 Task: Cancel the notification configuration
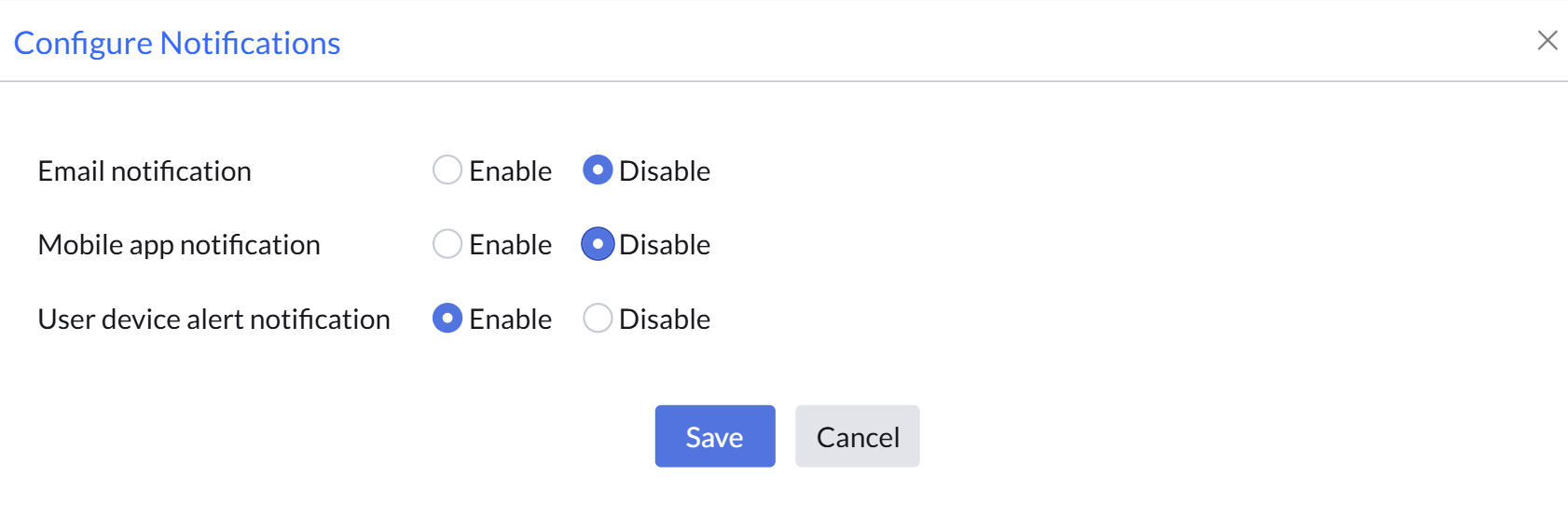(x=858, y=436)
